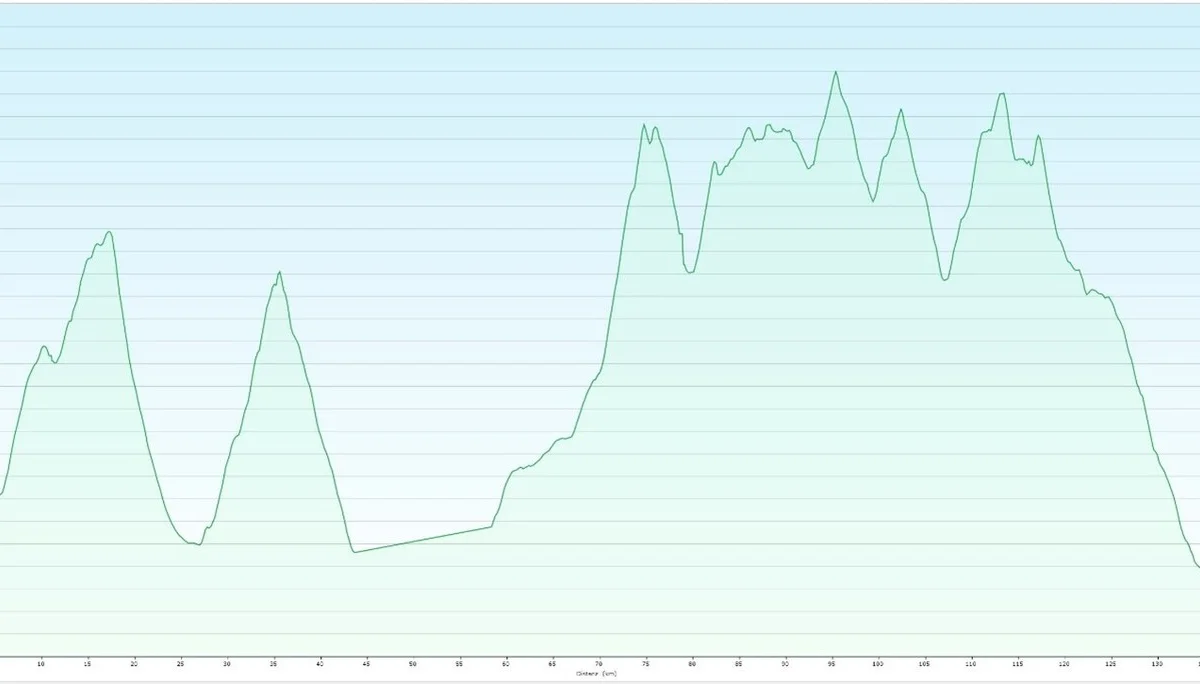The height and width of the screenshot is (684, 1200).
Task: Click the 100 km axis tick label
Action: 878,663
